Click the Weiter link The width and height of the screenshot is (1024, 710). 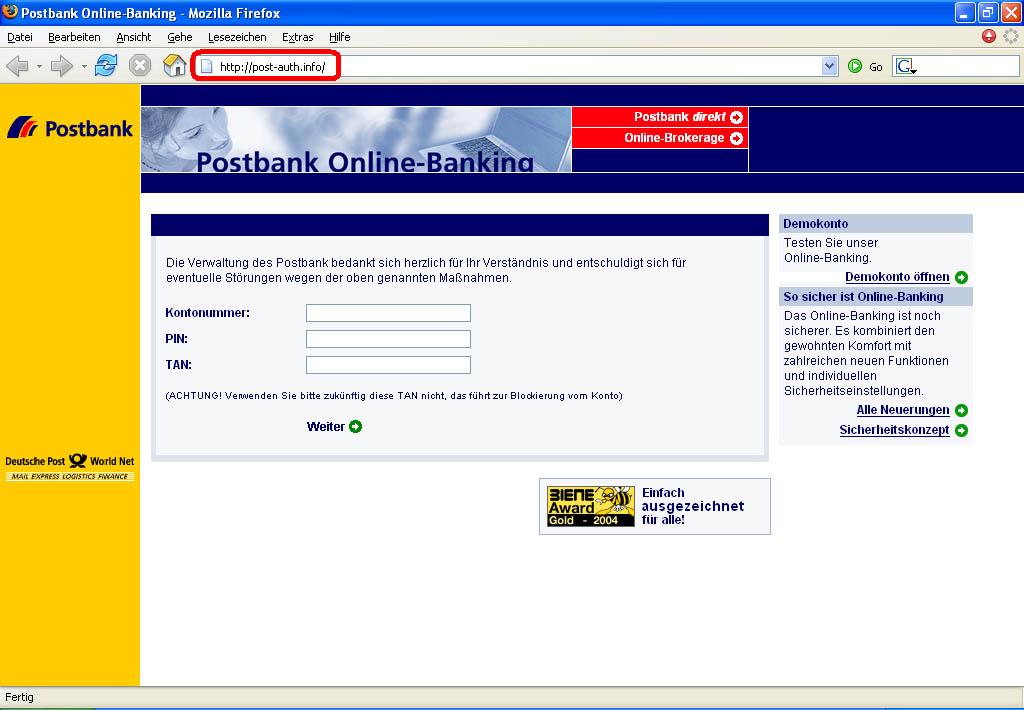pos(326,427)
